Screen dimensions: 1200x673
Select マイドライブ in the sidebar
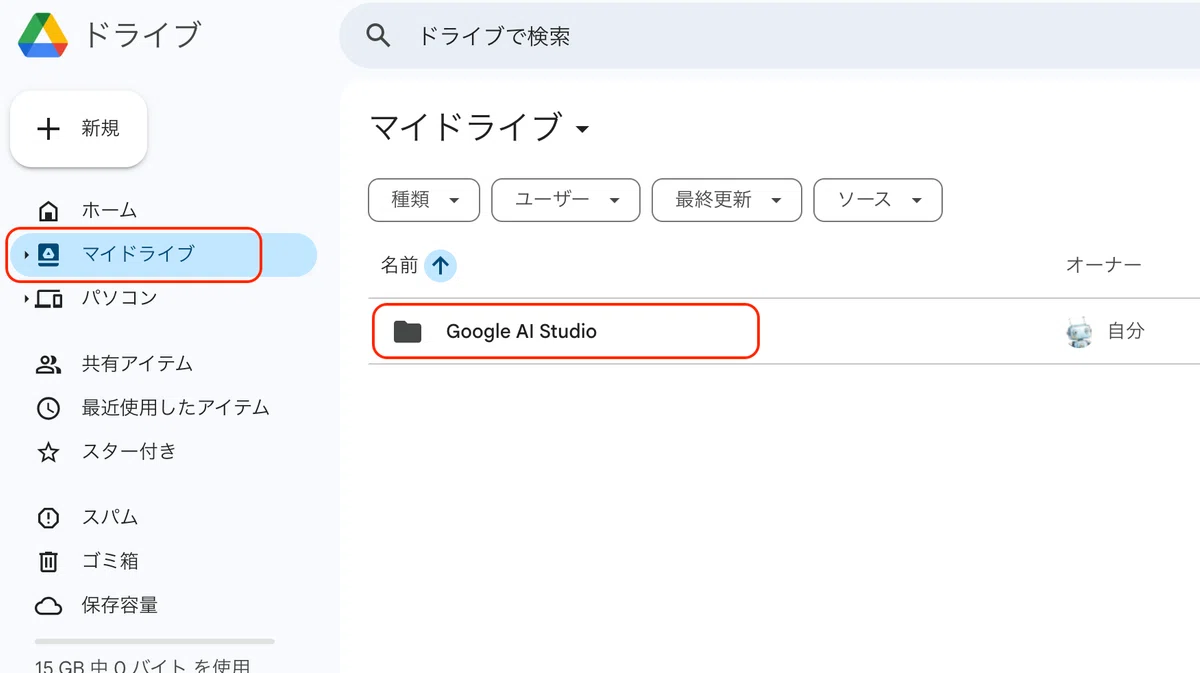coord(162,254)
